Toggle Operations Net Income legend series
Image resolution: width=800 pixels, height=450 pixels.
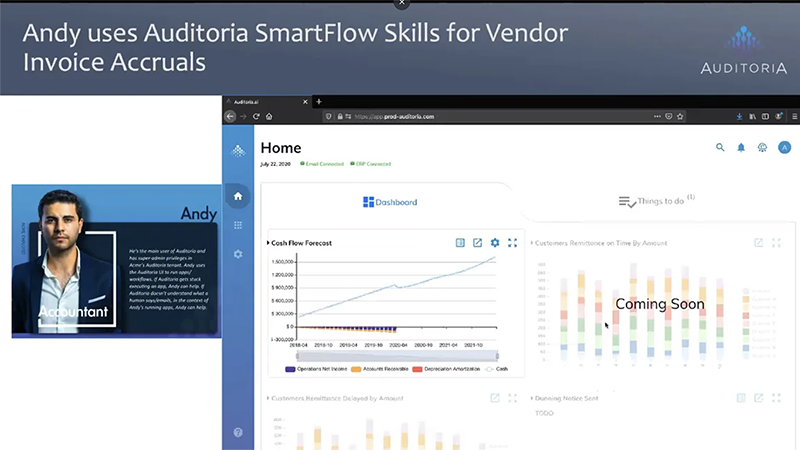[316, 369]
